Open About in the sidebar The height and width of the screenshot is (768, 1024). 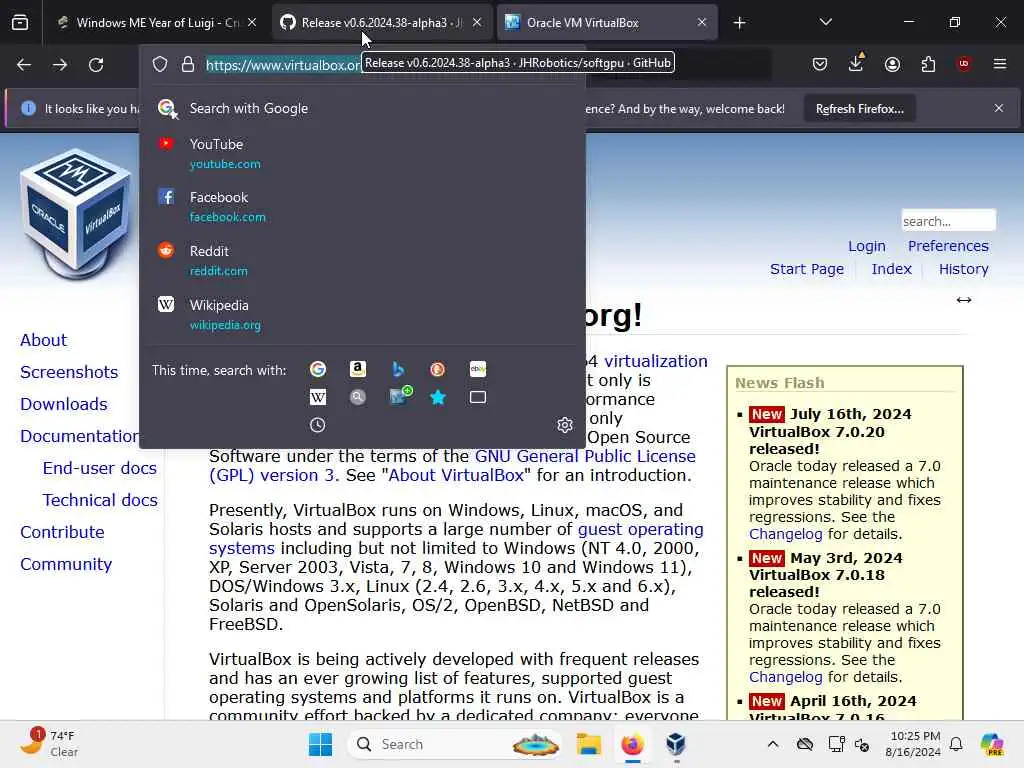pos(43,340)
